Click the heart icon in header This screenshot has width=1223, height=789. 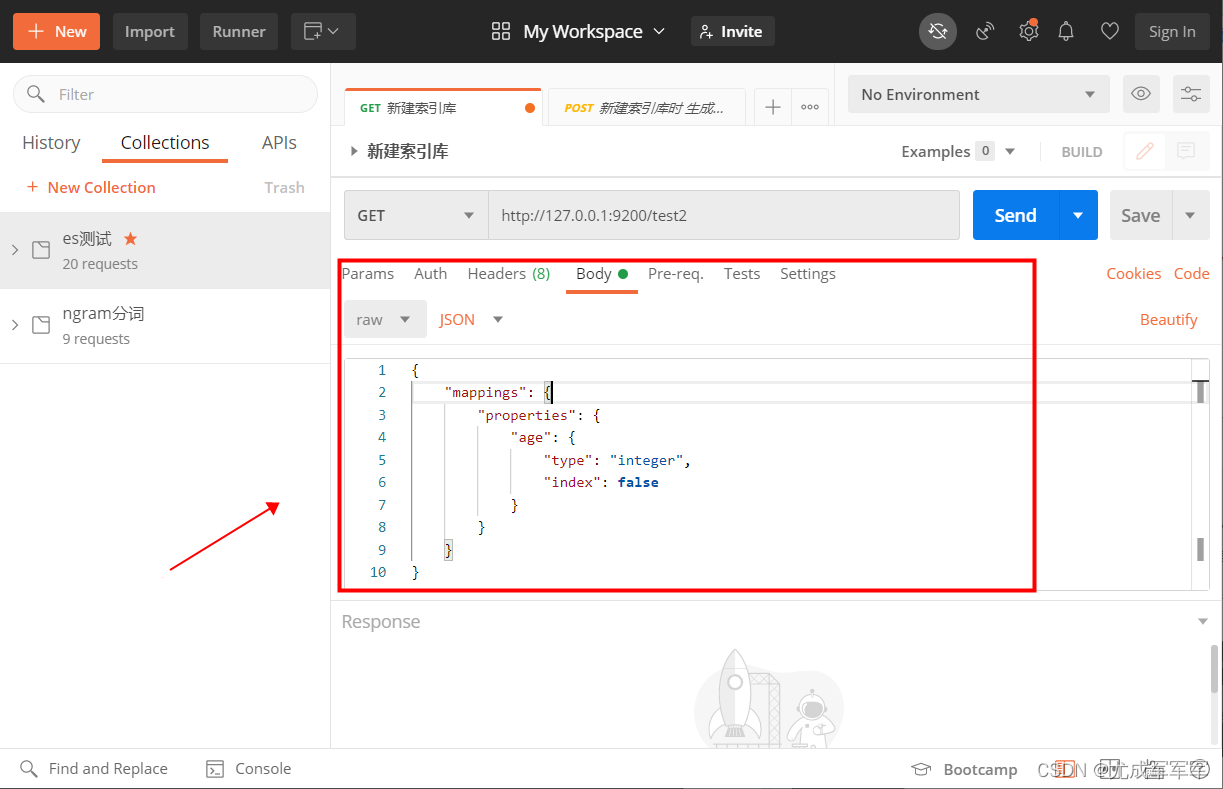pyautogui.click(x=1109, y=31)
